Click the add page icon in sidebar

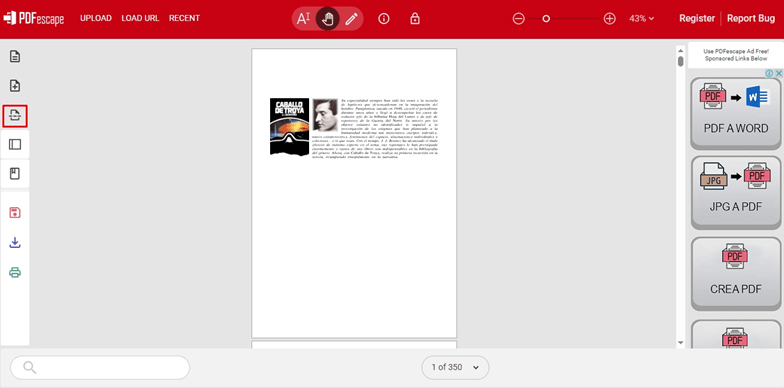coord(15,86)
